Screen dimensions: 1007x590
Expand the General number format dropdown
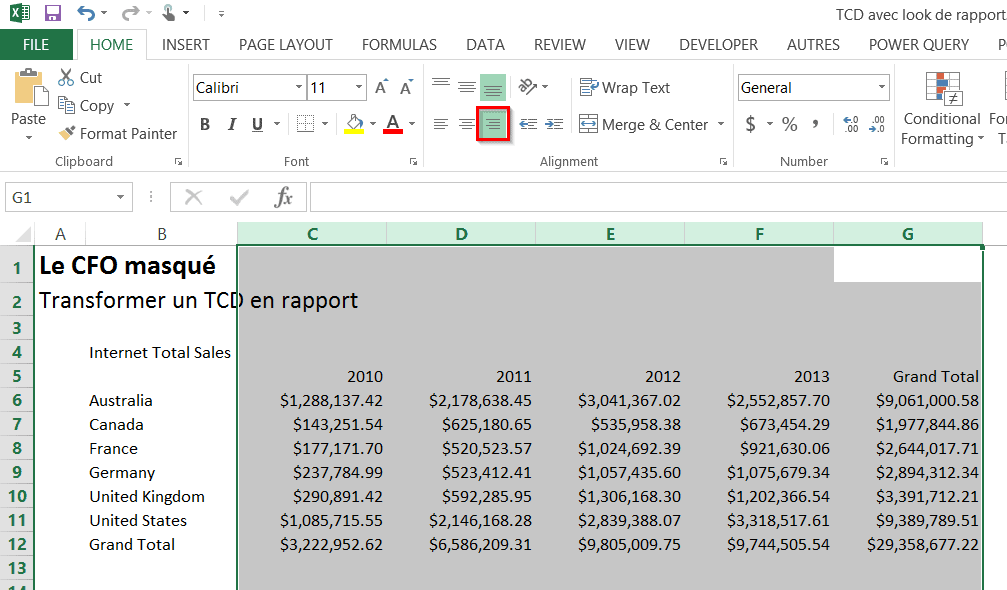tap(881, 88)
